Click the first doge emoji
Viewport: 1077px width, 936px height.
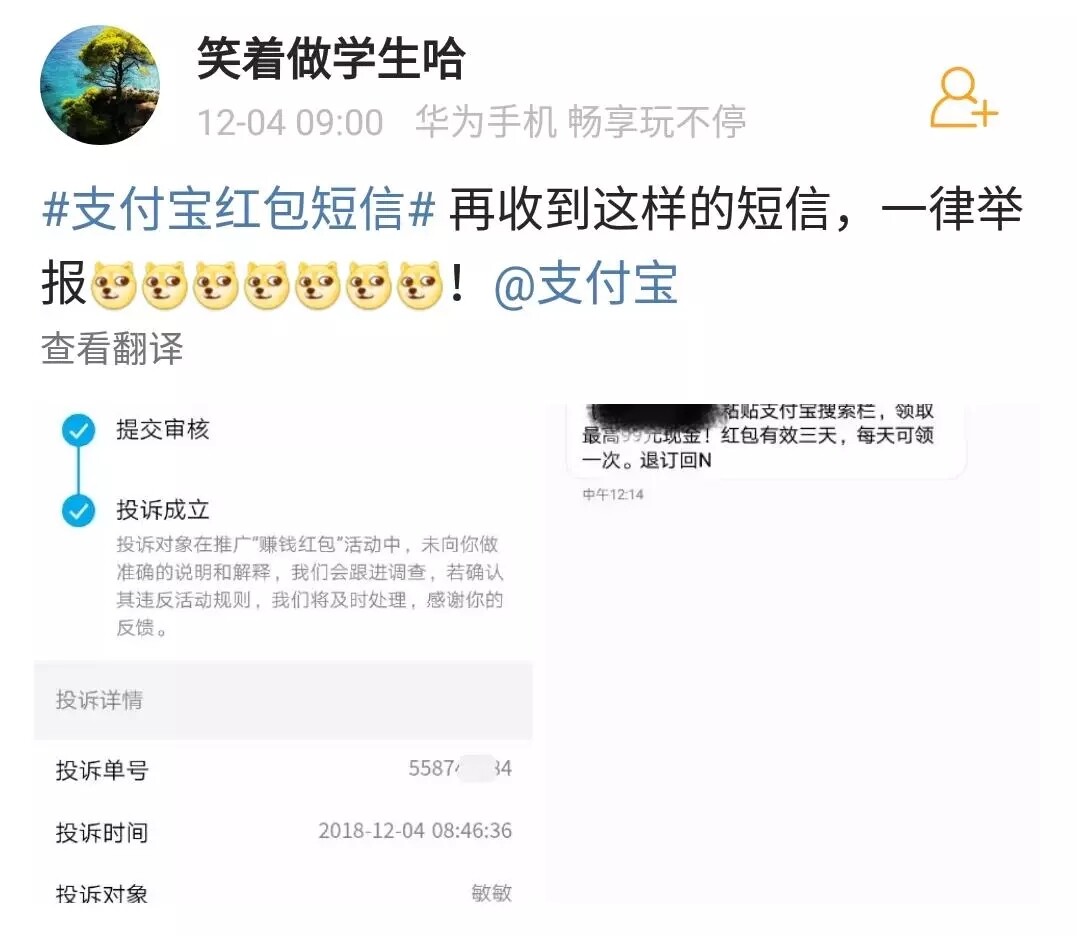114,284
